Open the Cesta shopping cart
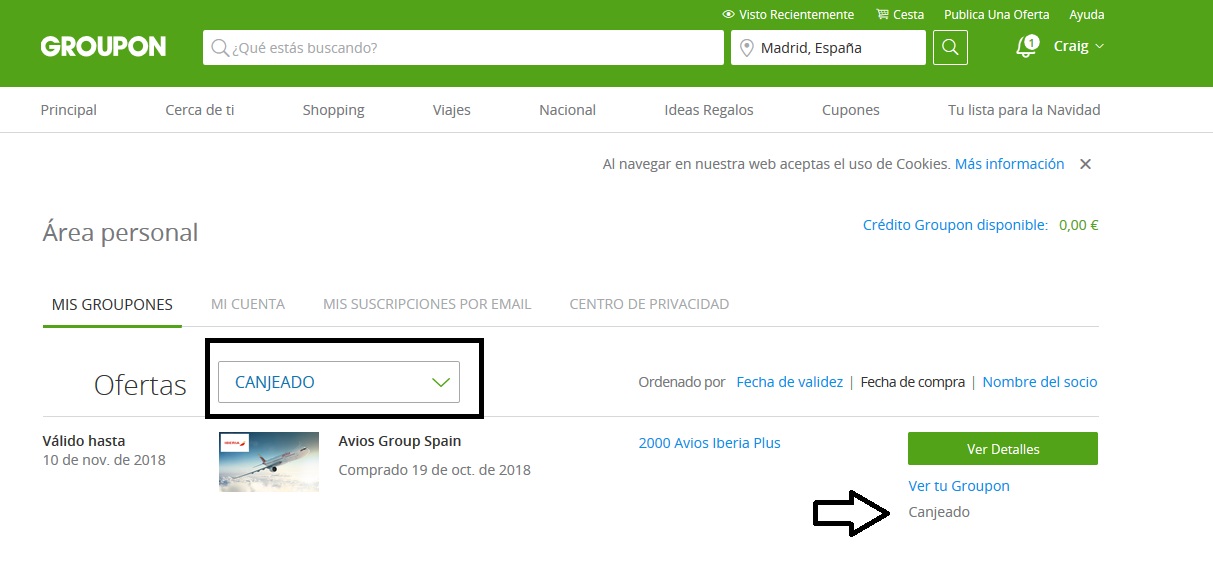 (900, 15)
